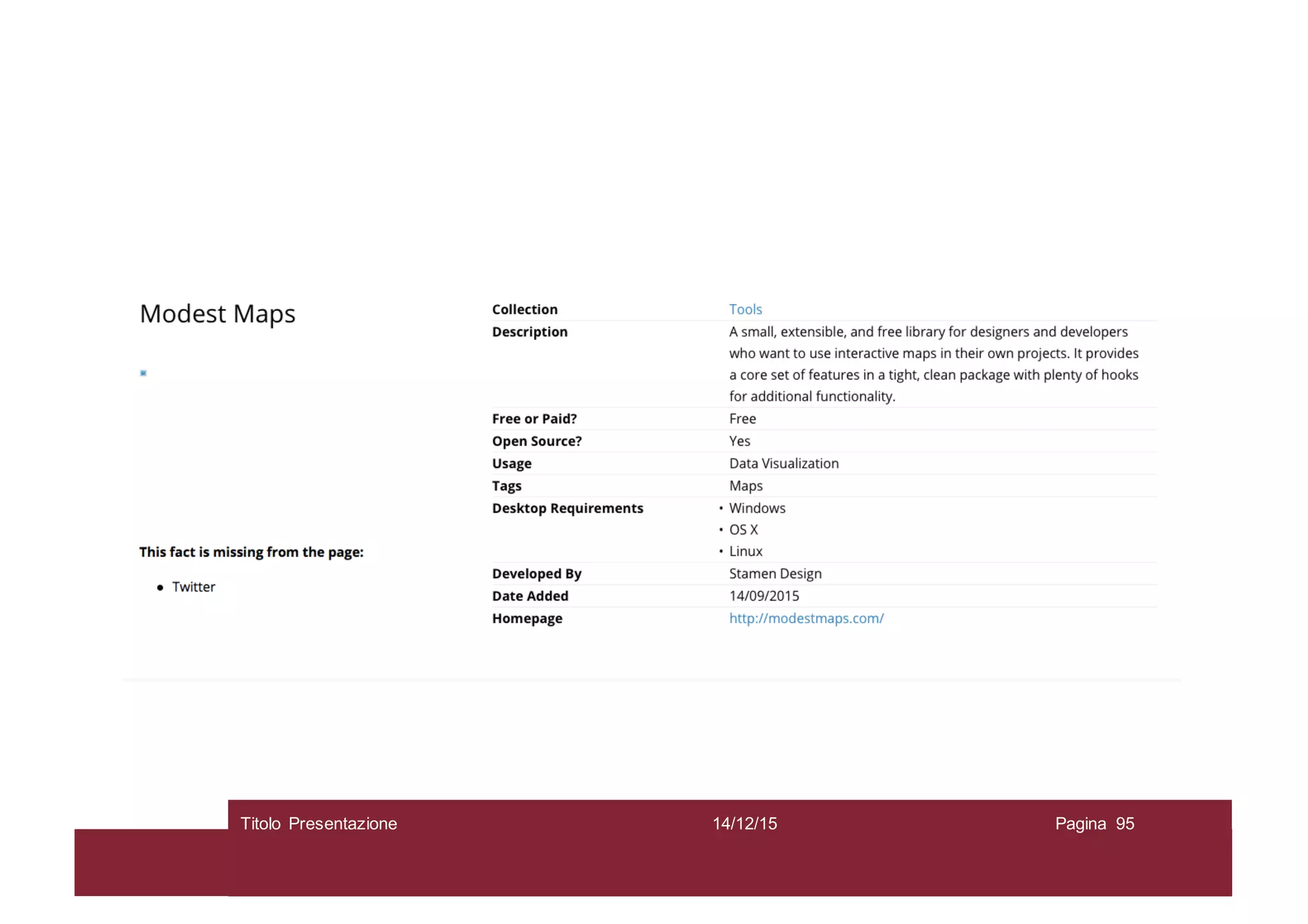Select the Linux requirement bullet
Image resolution: width=1308 pixels, height=924 pixels.
[745, 551]
